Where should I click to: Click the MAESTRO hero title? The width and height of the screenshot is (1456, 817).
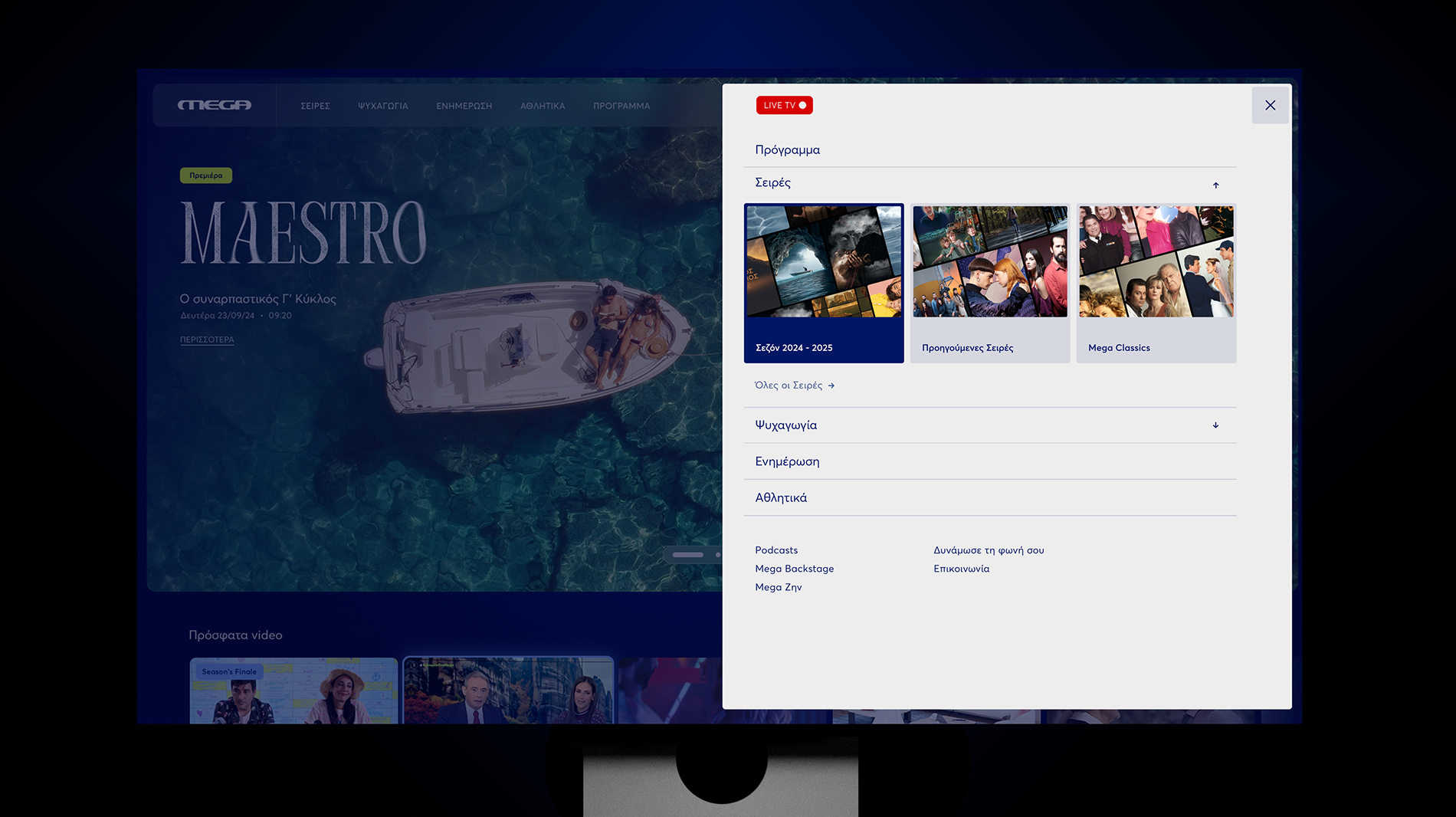pyautogui.click(x=303, y=232)
